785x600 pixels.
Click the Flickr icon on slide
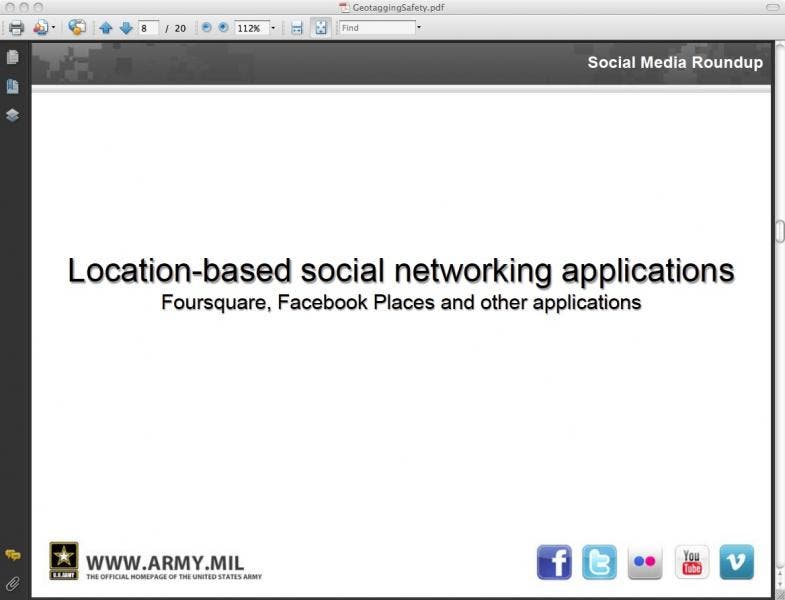click(x=645, y=562)
